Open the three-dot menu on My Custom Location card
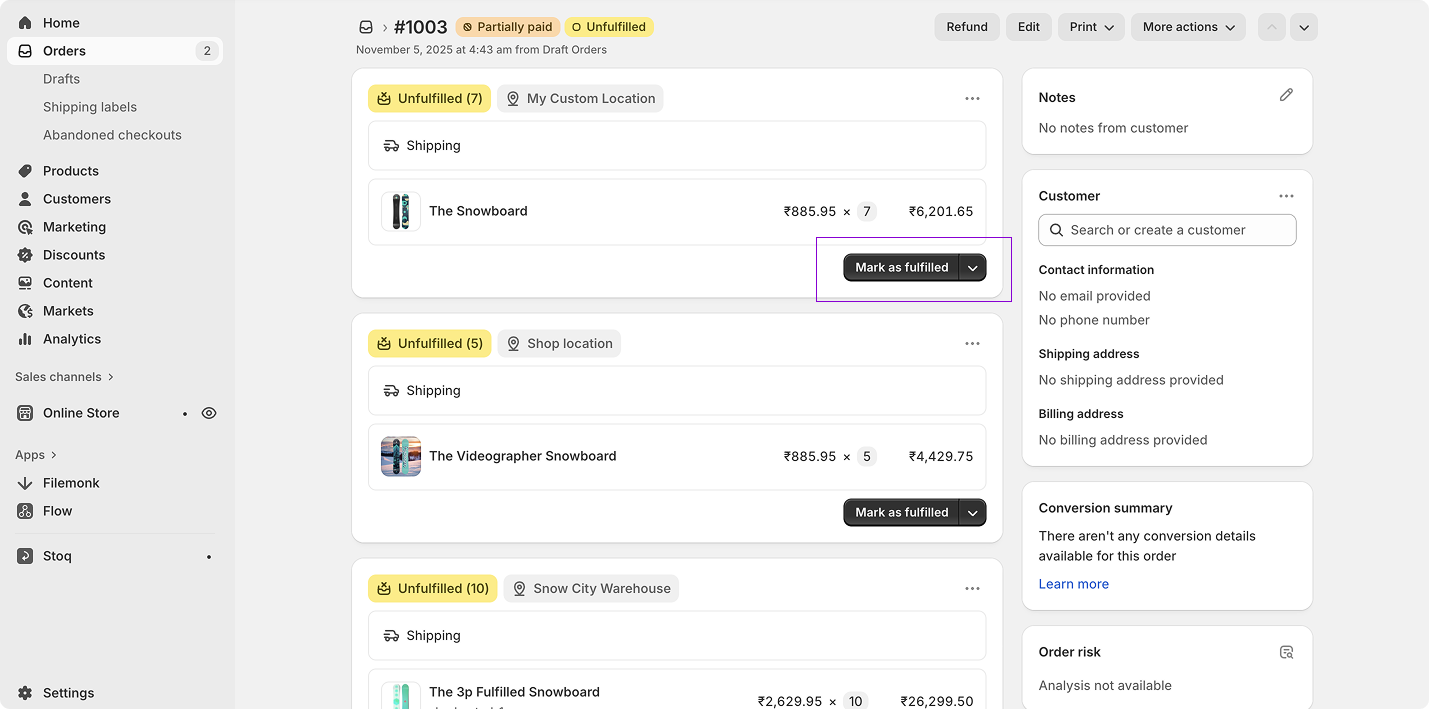 click(972, 98)
